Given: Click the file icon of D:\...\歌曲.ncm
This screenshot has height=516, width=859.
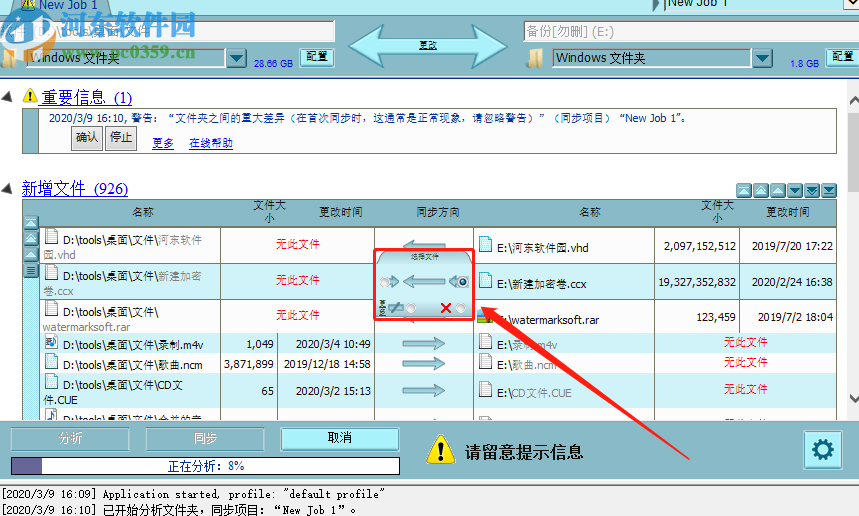Looking at the screenshot, I should [51, 362].
